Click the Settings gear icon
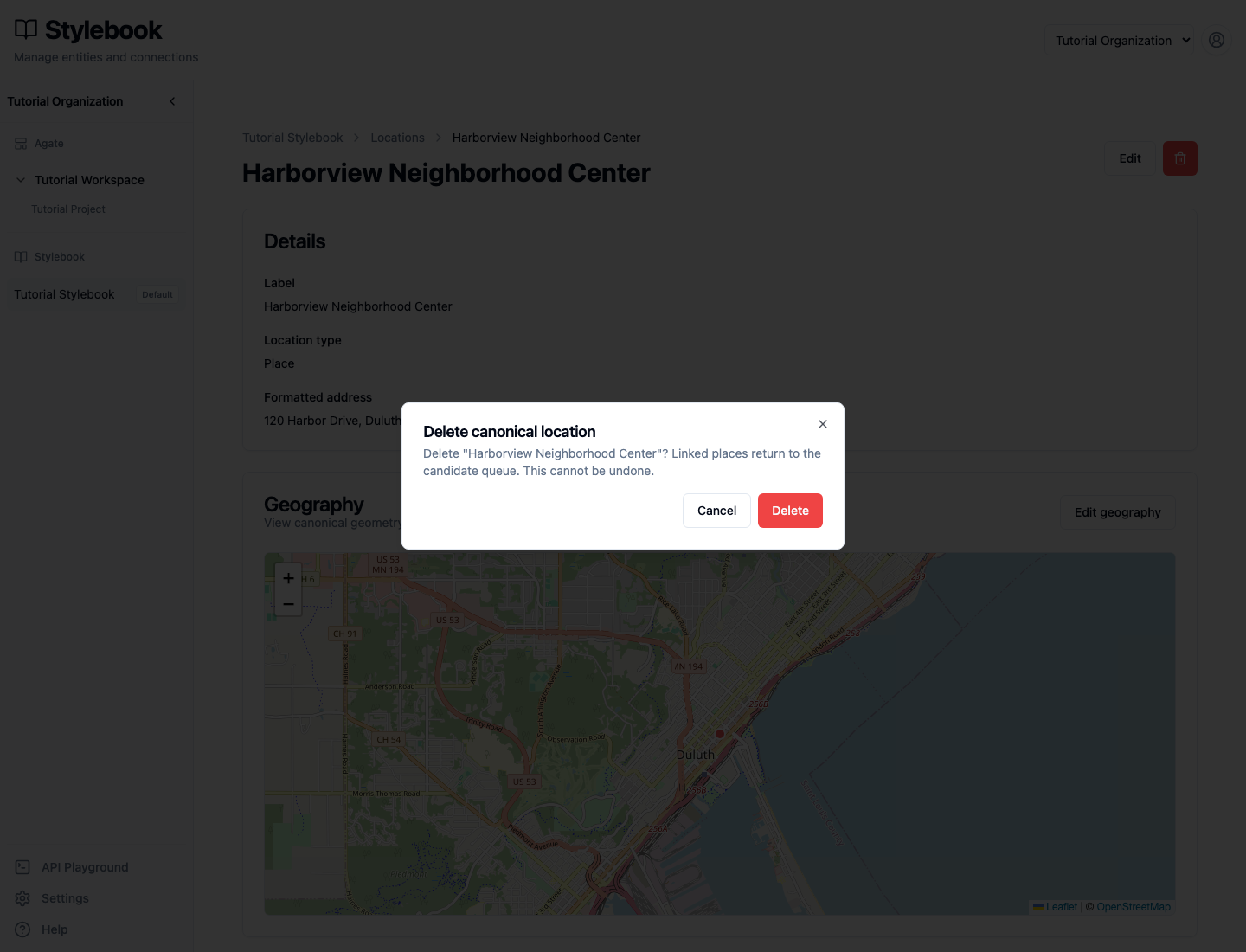Image resolution: width=1246 pixels, height=952 pixels. pyautogui.click(x=22, y=898)
